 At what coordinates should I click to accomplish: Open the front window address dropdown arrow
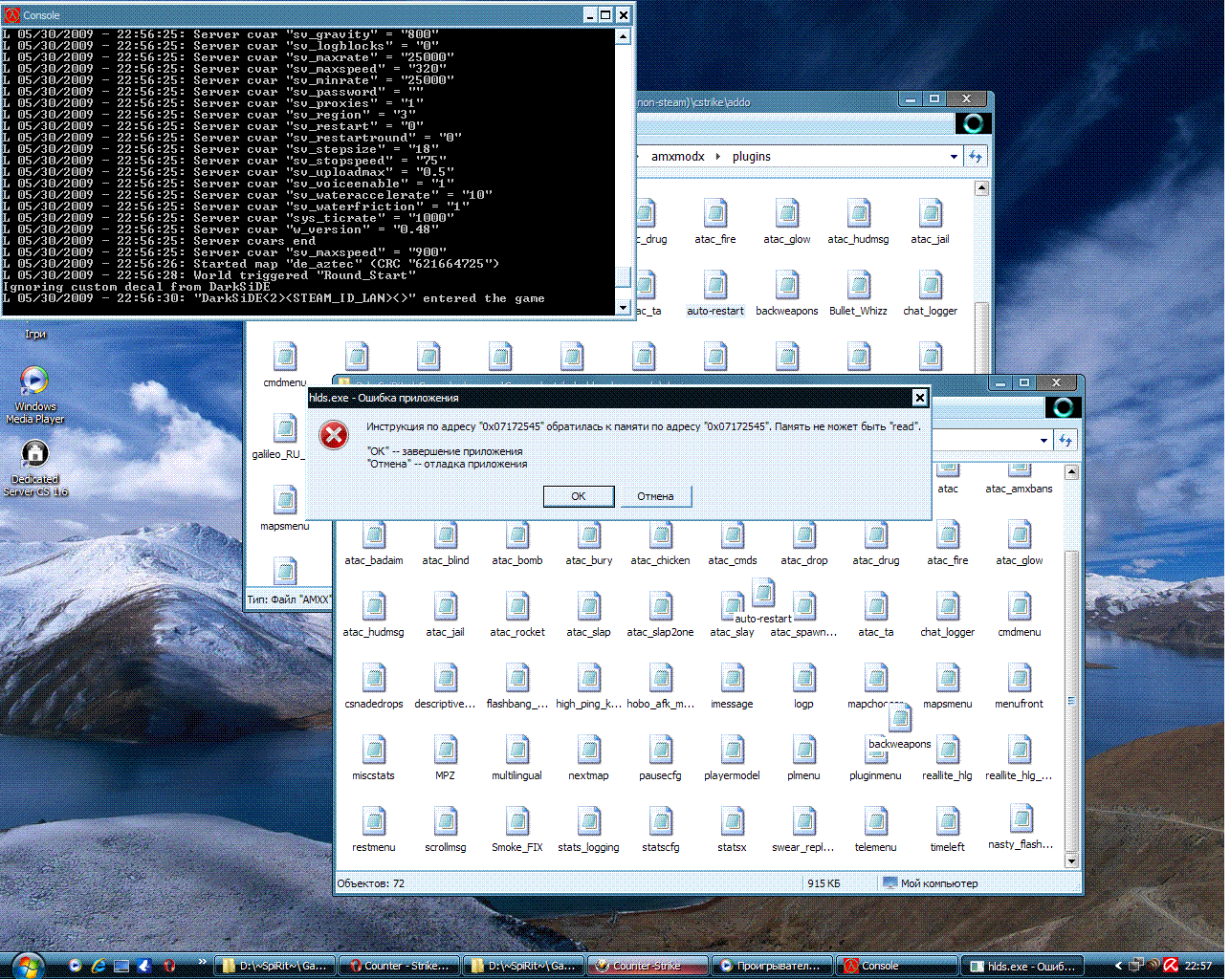[x=1043, y=441]
